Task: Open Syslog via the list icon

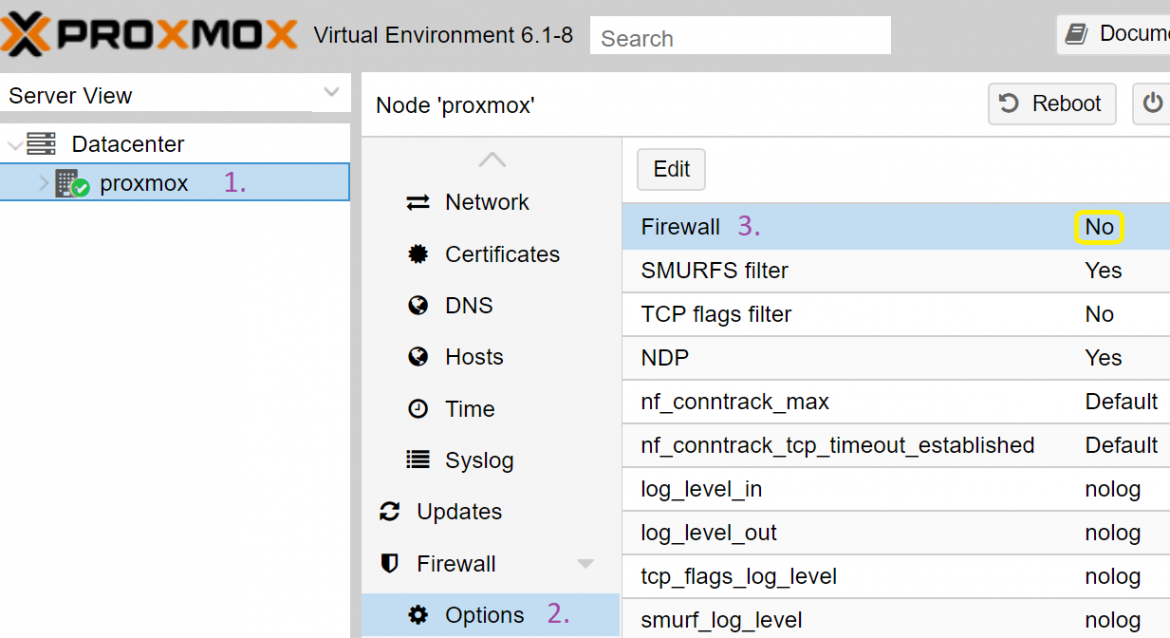Action: point(418,460)
